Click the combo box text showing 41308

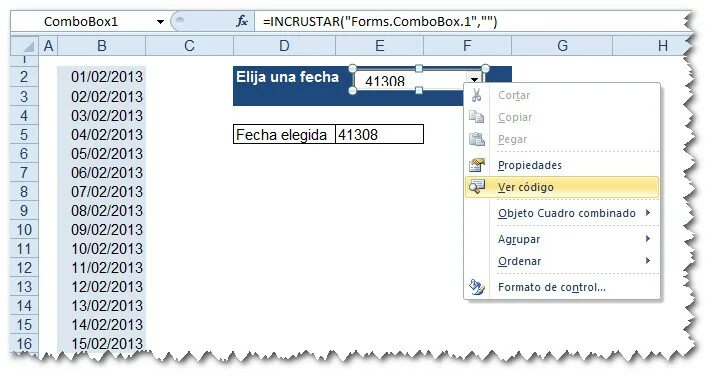click(385, 81)
